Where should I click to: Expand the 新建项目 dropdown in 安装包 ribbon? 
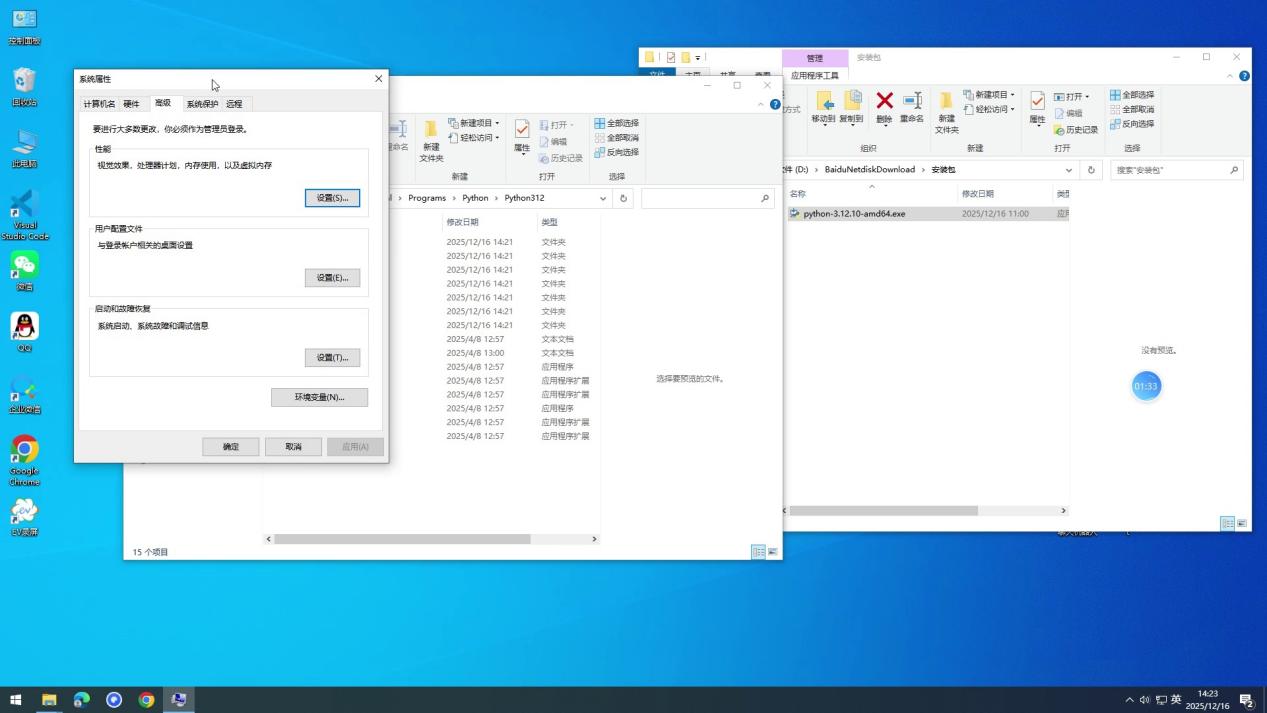tap(1012, 95)
